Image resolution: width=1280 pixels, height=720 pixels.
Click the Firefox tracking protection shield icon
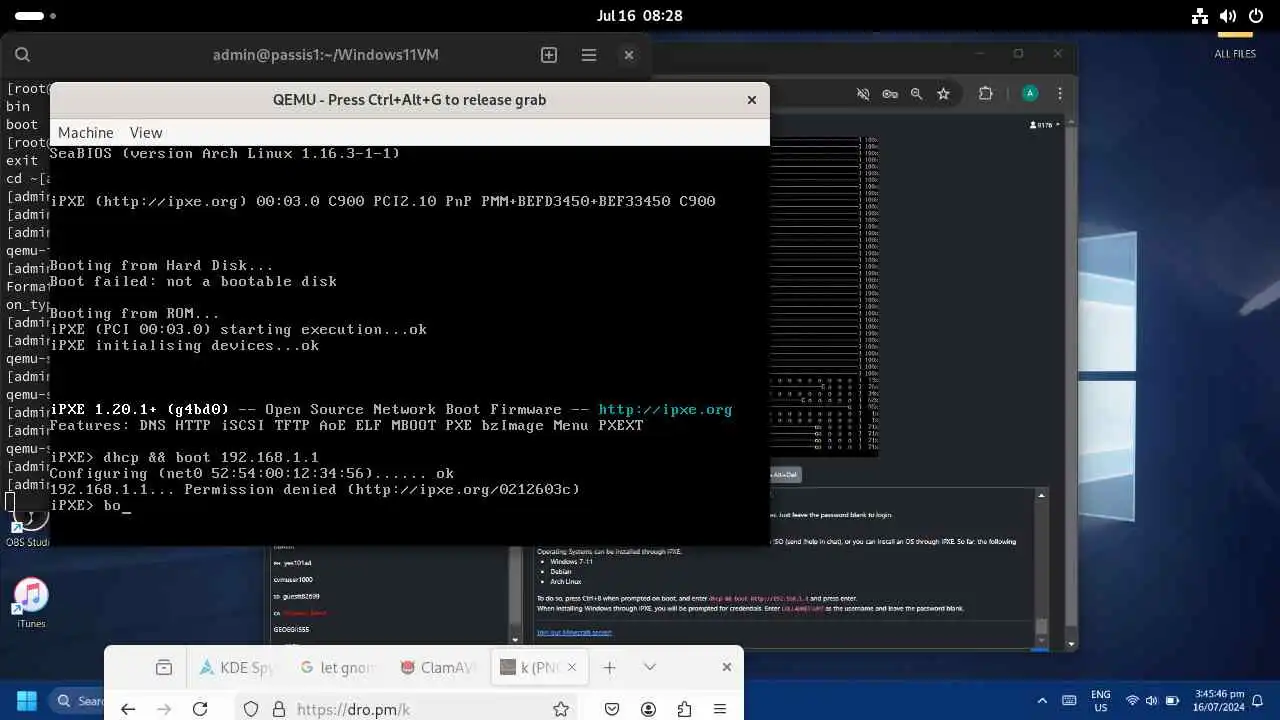pyautogui.click(x=251, y=709)
